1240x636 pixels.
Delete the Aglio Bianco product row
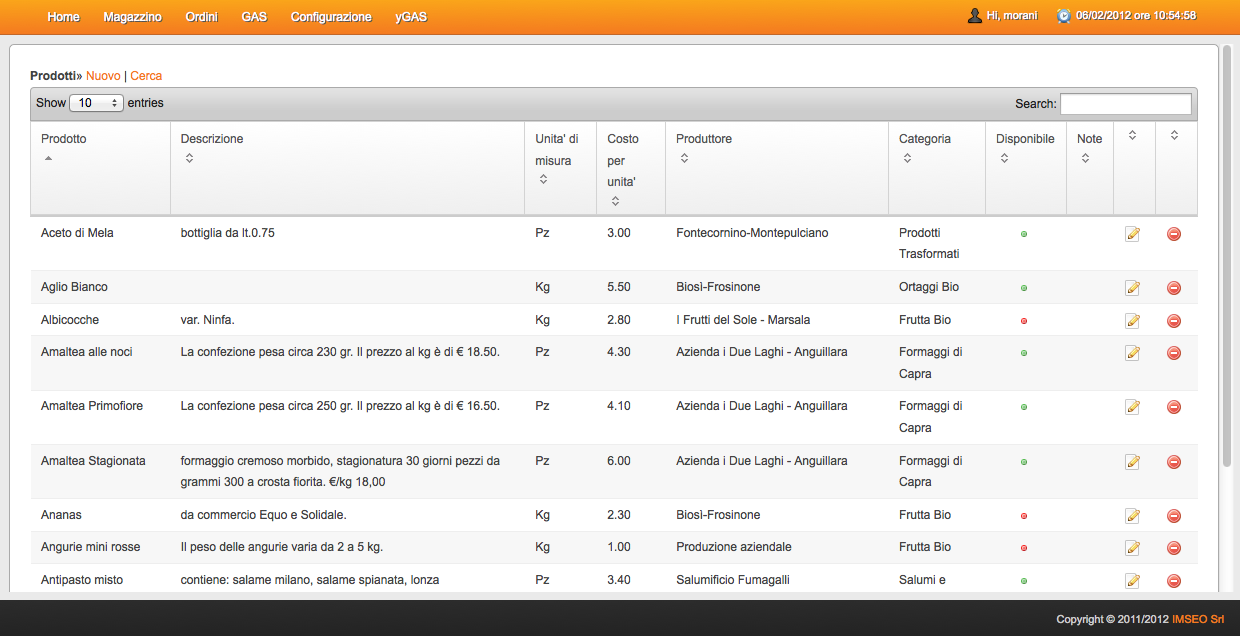pos(1174,288)
